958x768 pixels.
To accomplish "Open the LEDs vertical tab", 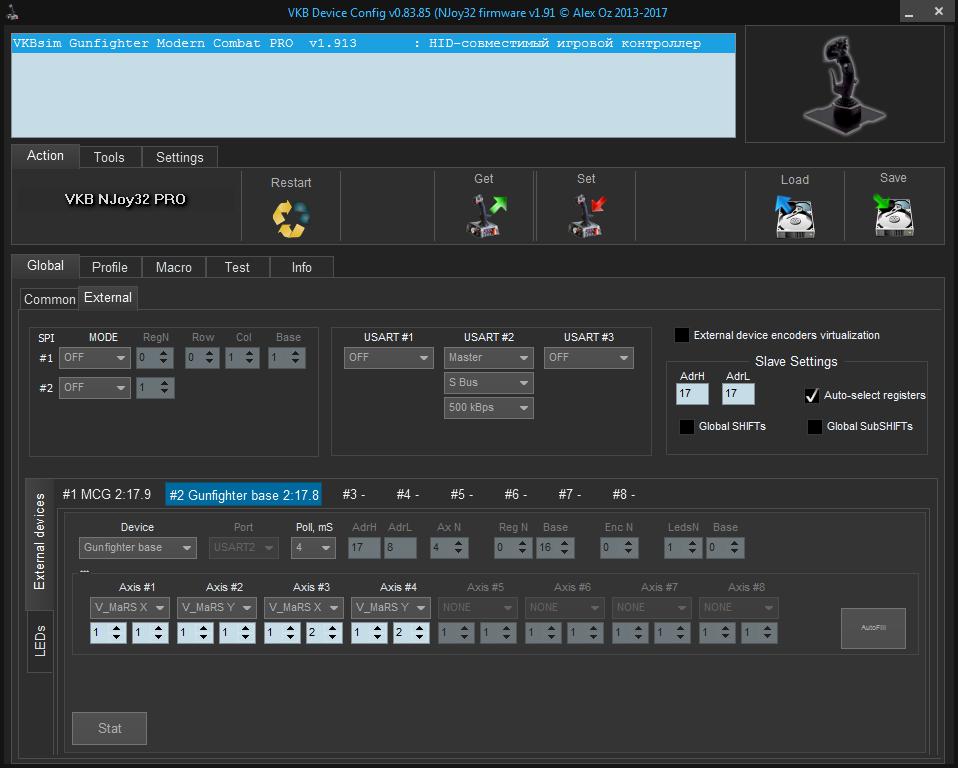I will 40,641.
